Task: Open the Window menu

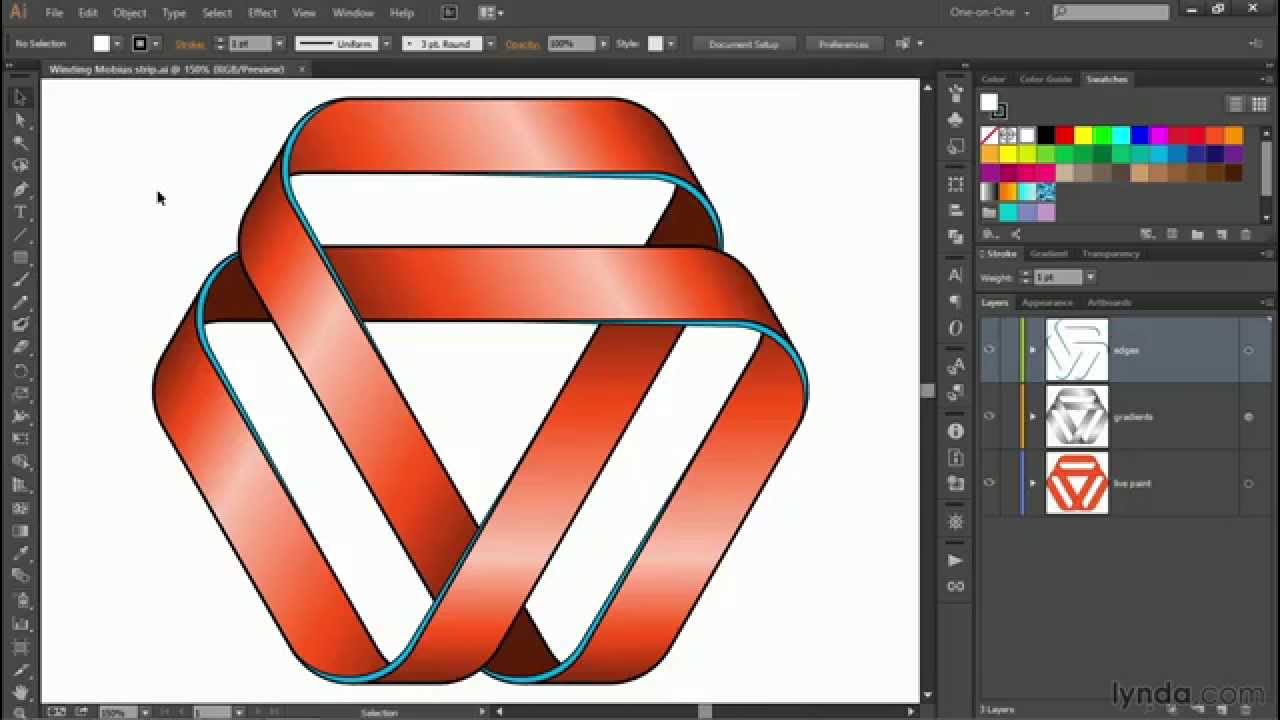Action: point(353,12)
